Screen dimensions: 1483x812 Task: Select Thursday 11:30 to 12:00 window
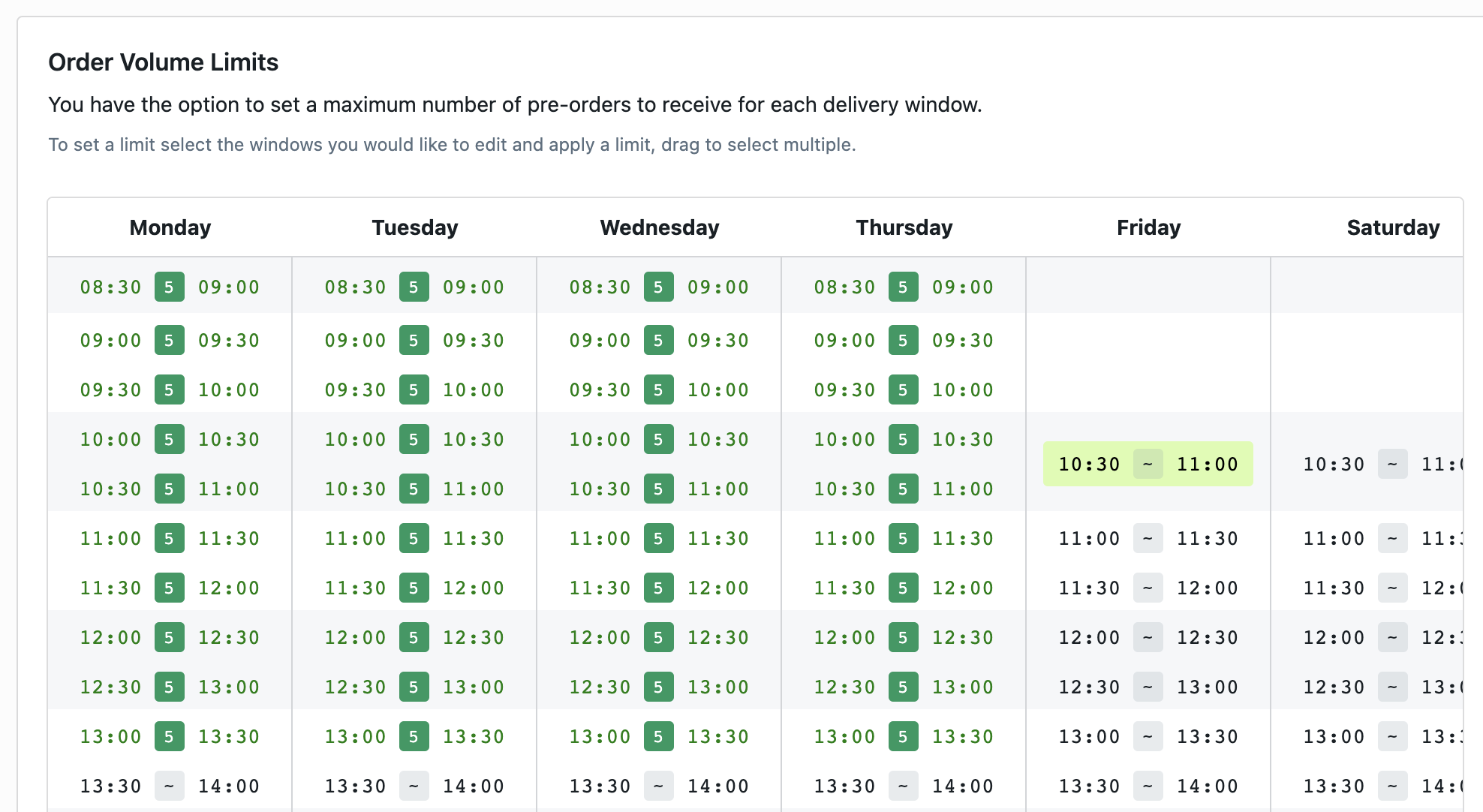tap(904, 588)
